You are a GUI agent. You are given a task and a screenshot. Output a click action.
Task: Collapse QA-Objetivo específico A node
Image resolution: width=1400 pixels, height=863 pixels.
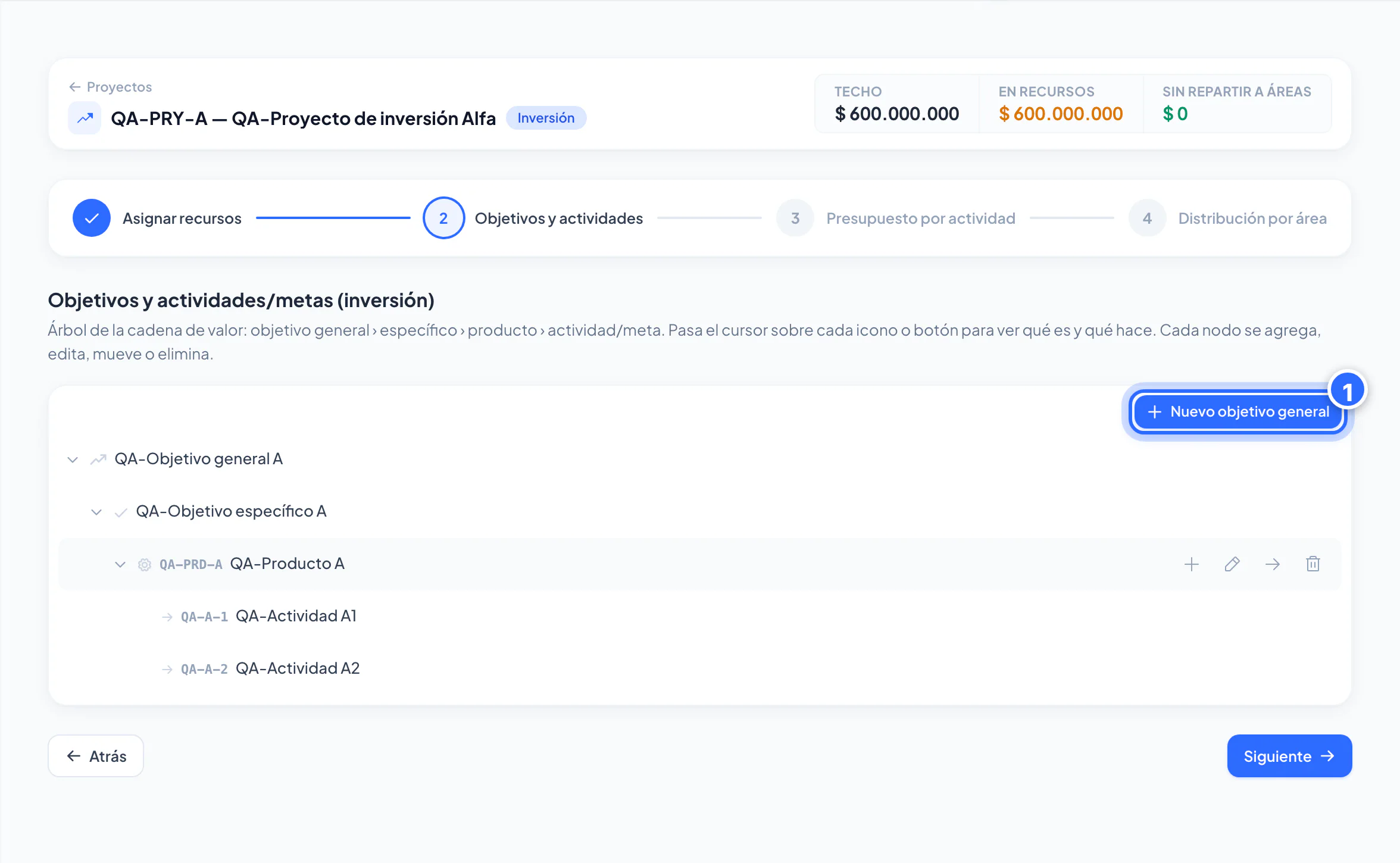pyautogui.click(x=96, y=512)
